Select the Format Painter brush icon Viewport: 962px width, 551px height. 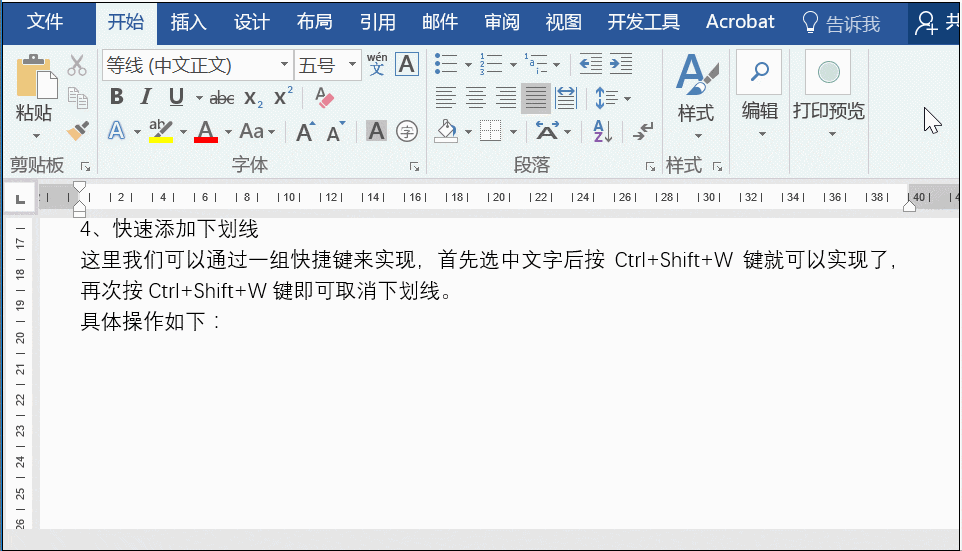pyautogui.click(x=78, y=130)
